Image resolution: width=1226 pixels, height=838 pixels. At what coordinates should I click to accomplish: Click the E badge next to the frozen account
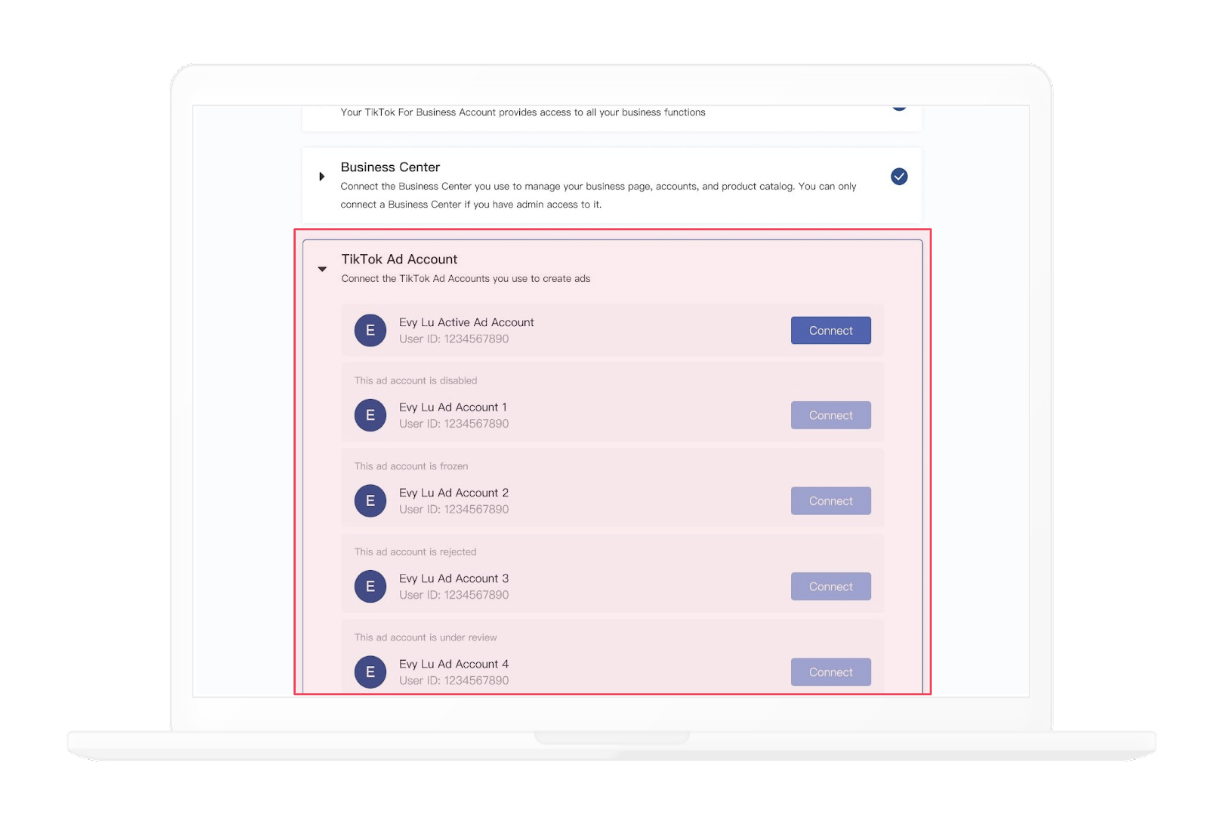pyautogui.click(x=370, y=500)
